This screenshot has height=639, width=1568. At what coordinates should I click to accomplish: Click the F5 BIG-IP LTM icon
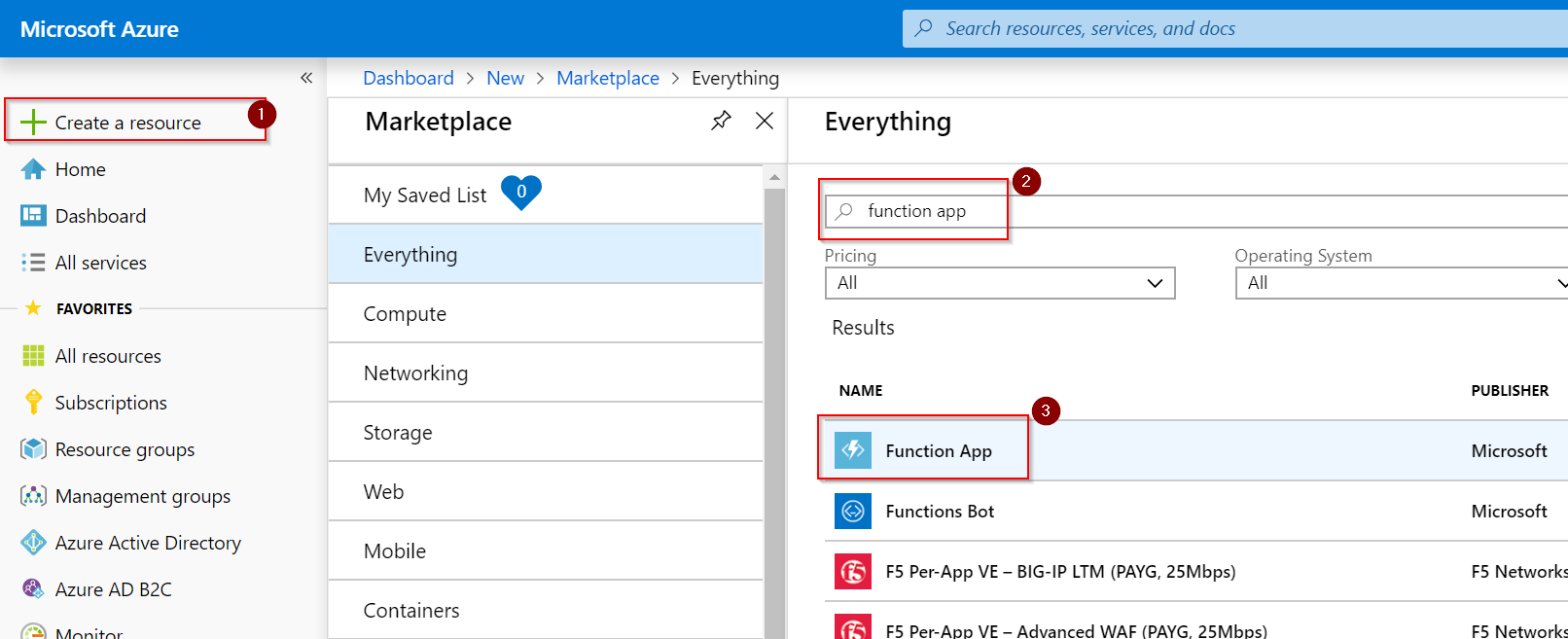pyautogui.click(x=853, y=571)
